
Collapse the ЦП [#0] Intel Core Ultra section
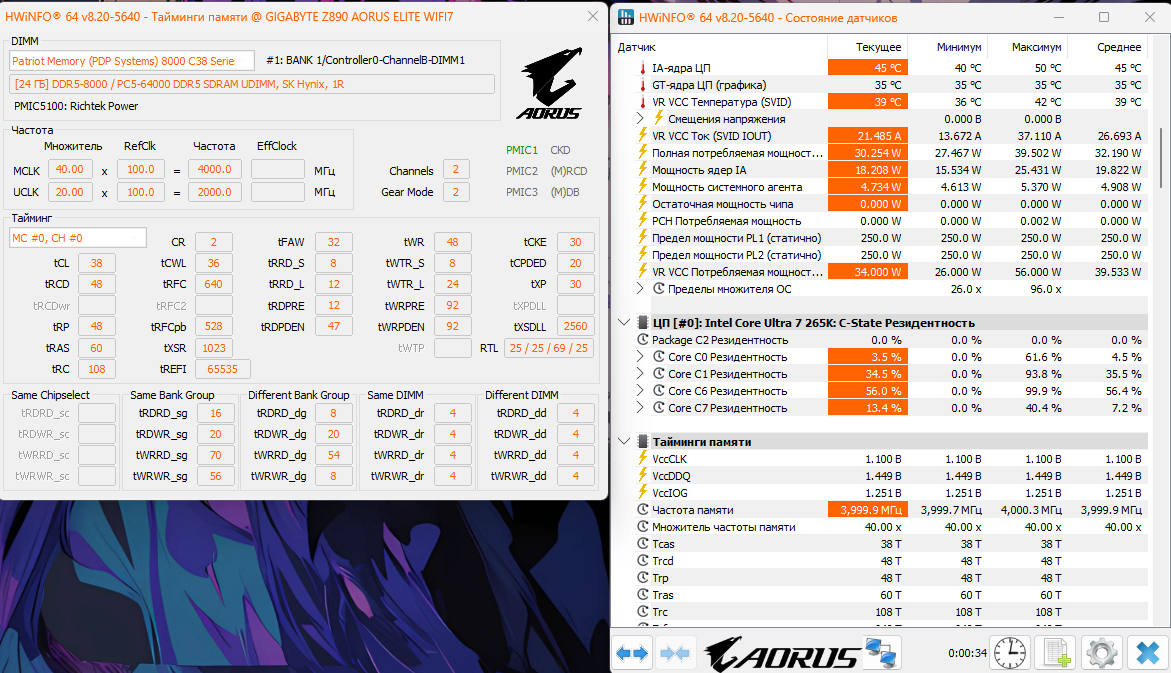tap(624, 323)
